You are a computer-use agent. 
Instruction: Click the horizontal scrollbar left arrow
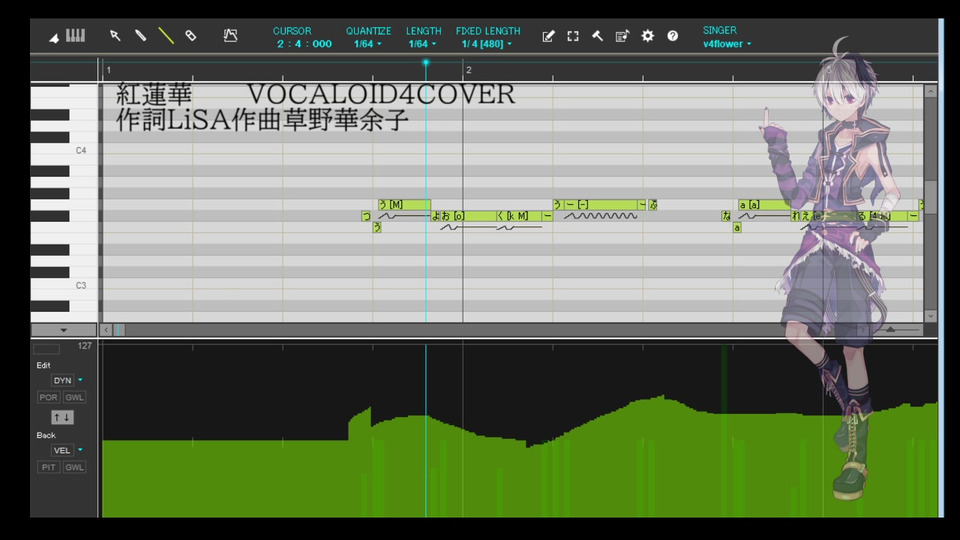pyautogui.click(x=106, y=330)
